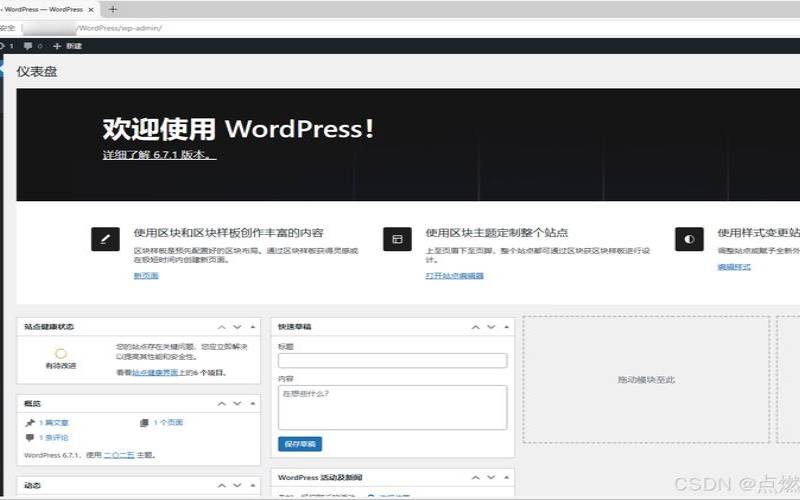This screenshot has height=500, width=800.
Task: Collapse the 站点健康状态 panel
Action: pyautogui.click(x=253, y=327)
